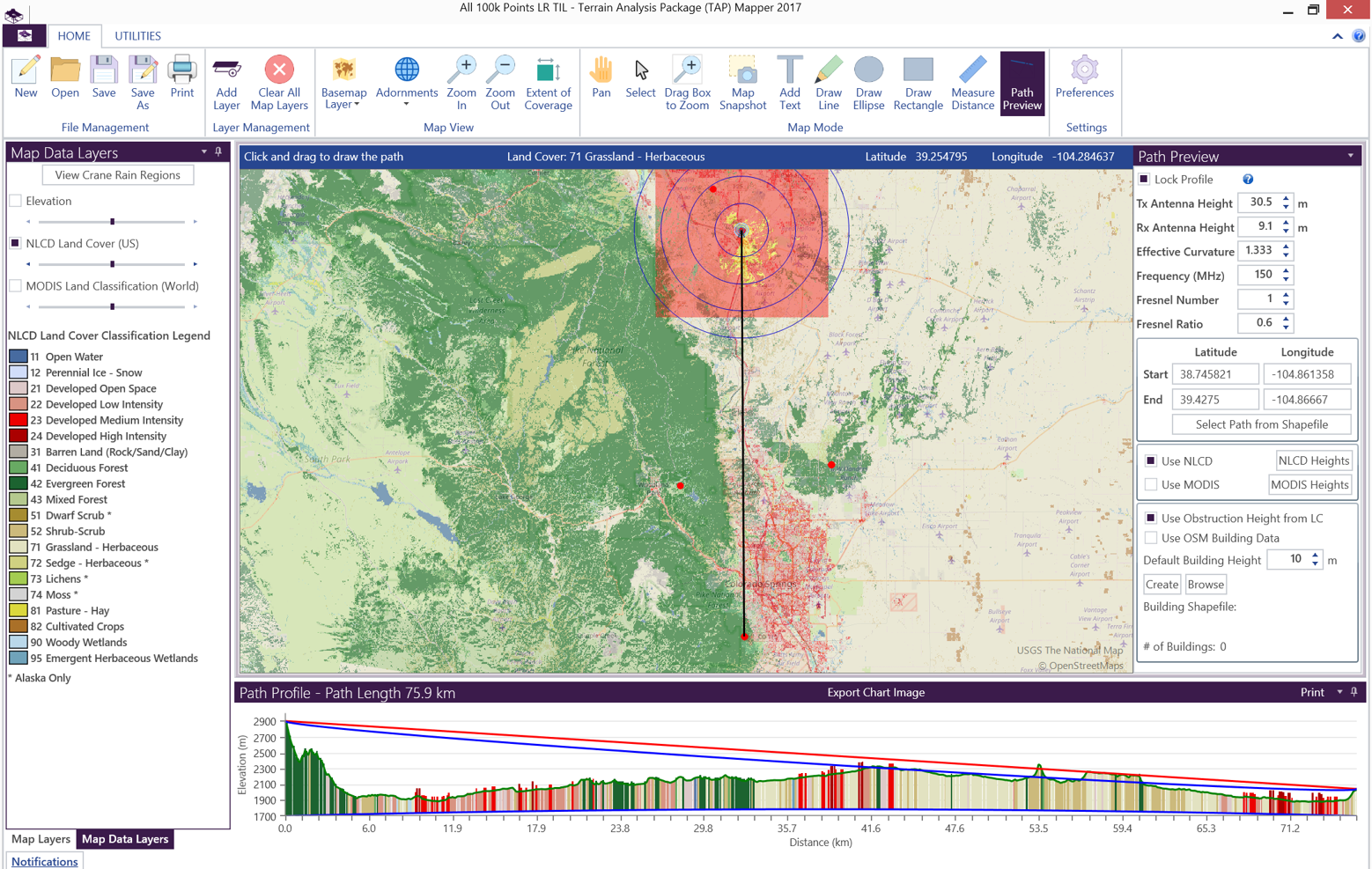1372x869 pixels.
Task: Click the Clear All Map Layers icon
Action: click(x=278, y=83)
